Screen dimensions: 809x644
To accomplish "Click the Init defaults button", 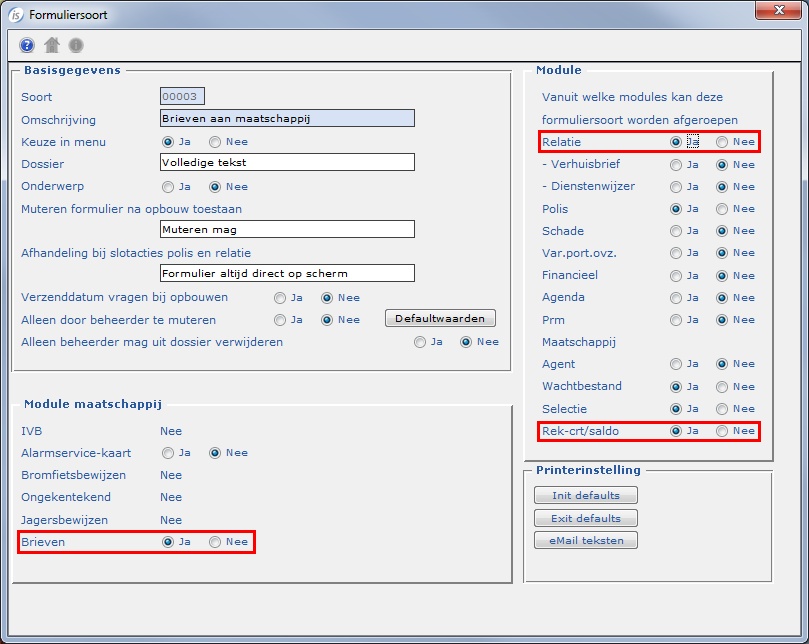I will (x=585, y=496).
